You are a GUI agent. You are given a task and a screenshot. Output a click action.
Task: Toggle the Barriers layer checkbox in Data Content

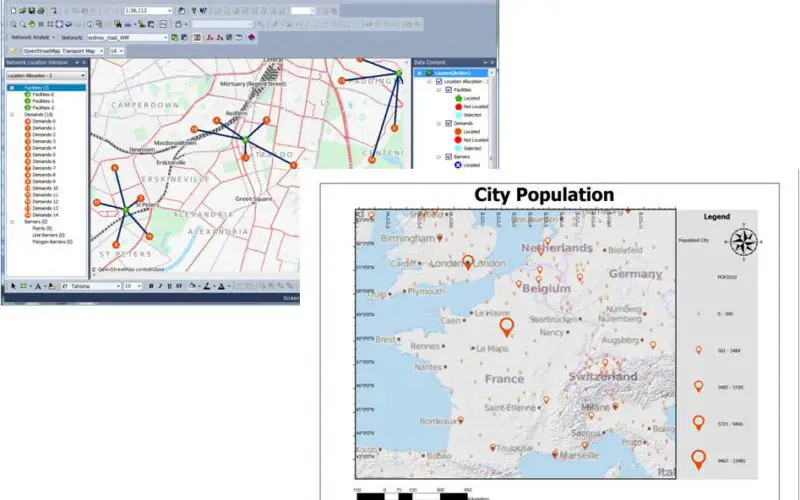[x=449, y=157]
